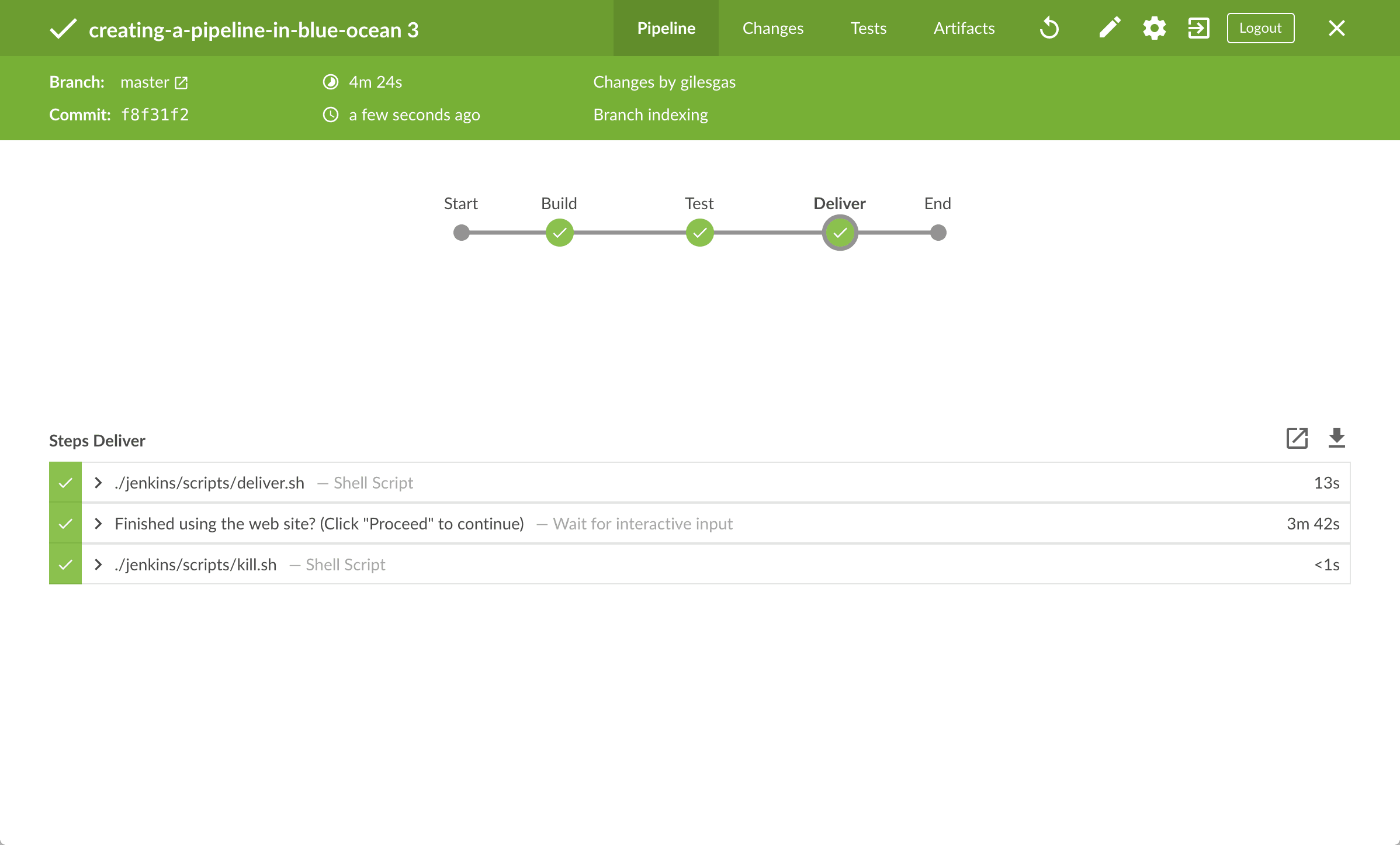1400x845 pixels.
Task: Select the Deliver stage node
Action: (839, 232)
